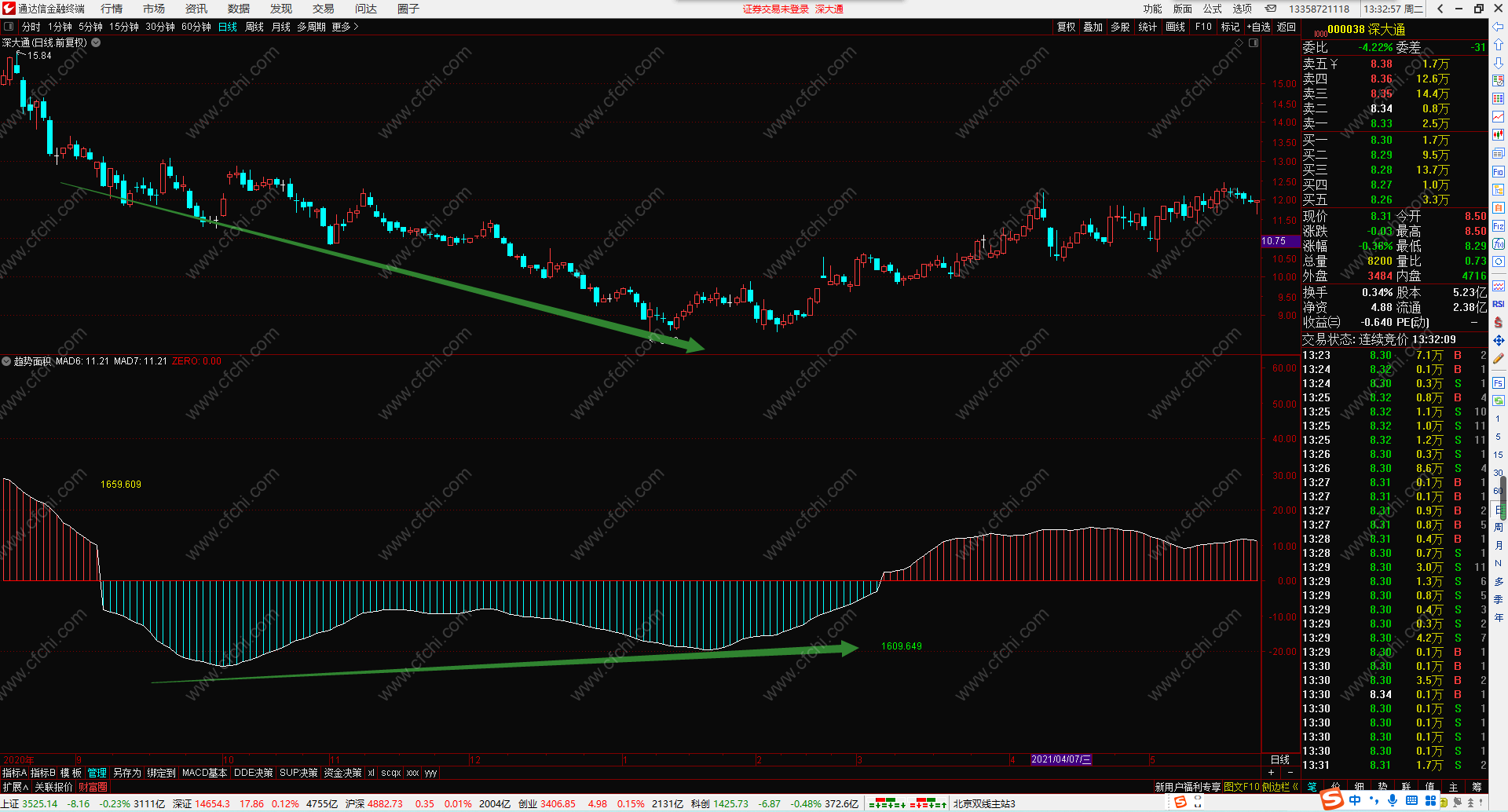
Task: Click the 证券交易未登录 login link
Action: tap(776, 9)
